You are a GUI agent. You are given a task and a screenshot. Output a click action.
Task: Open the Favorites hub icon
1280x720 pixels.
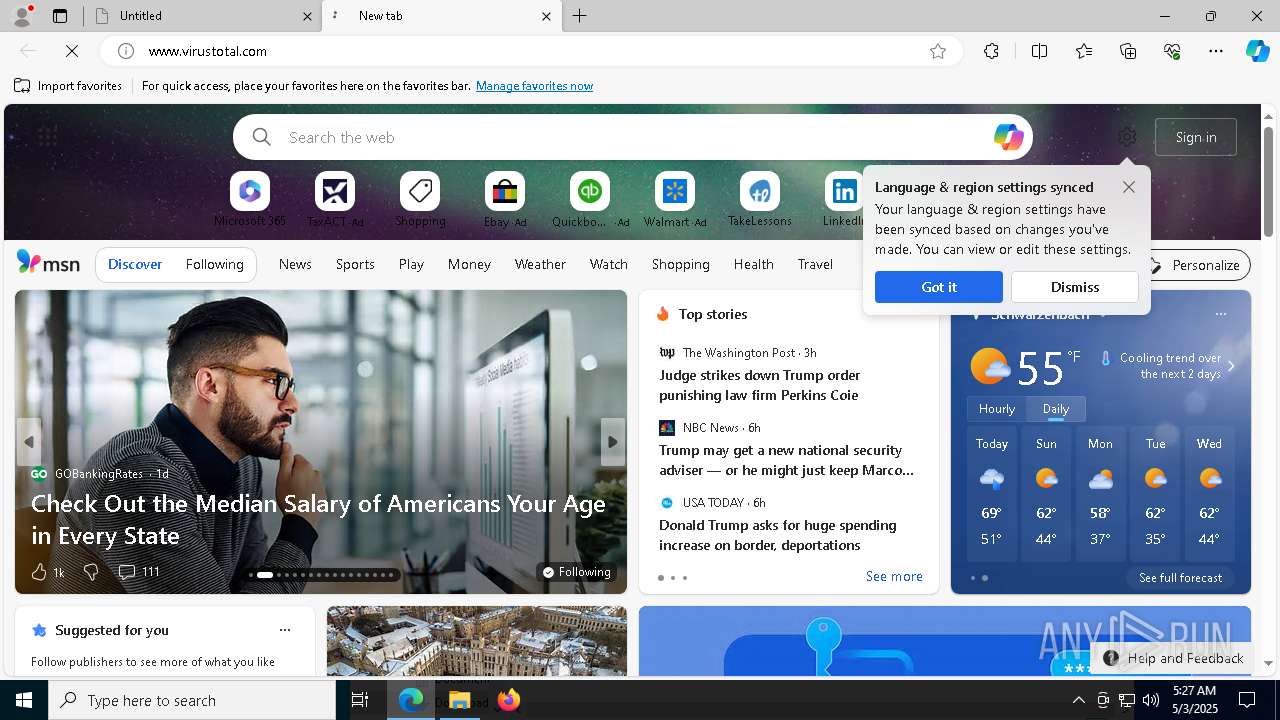click(1084, 51)
